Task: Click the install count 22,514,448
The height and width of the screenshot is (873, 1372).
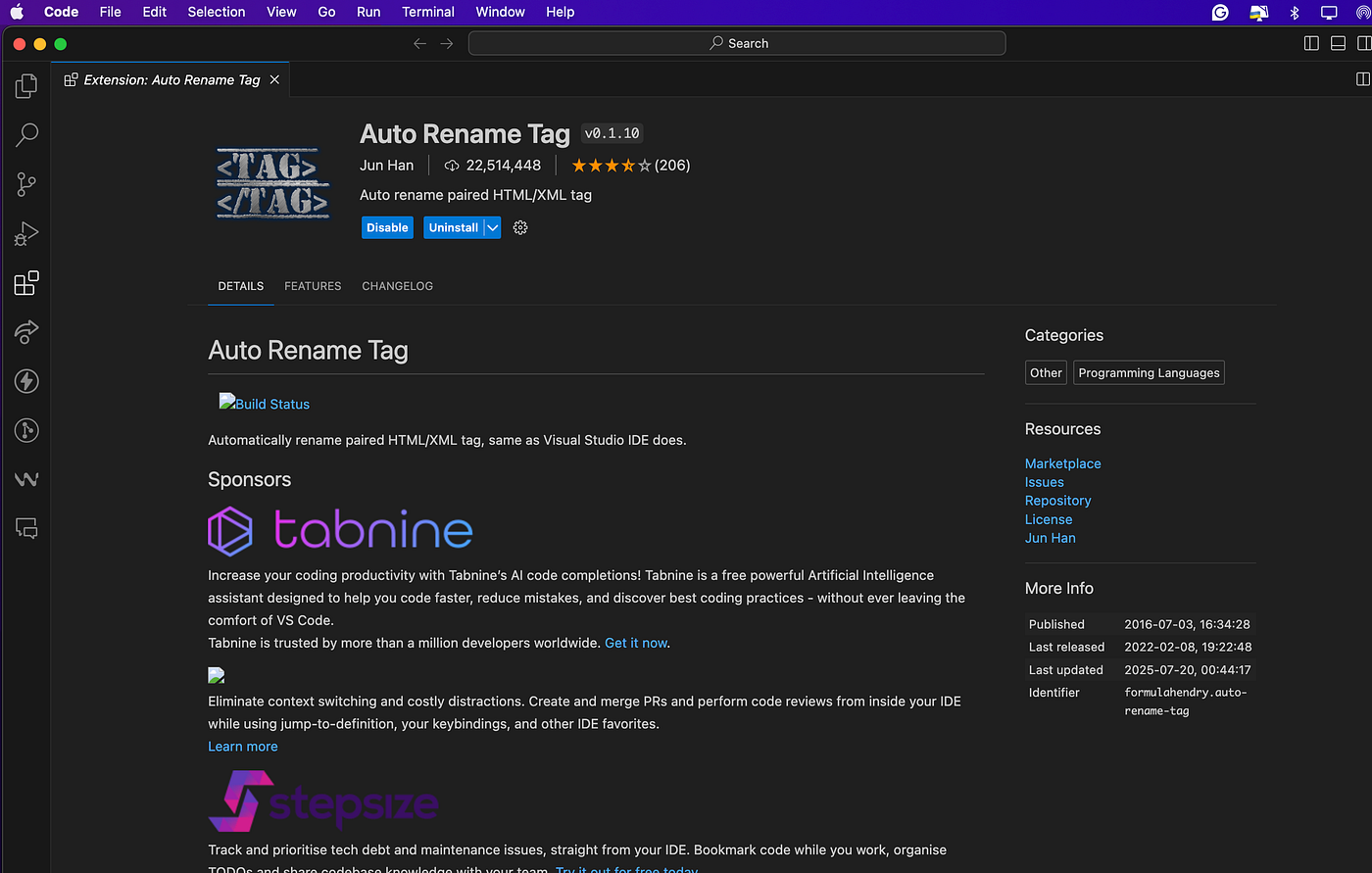Action: click(493, 166)
